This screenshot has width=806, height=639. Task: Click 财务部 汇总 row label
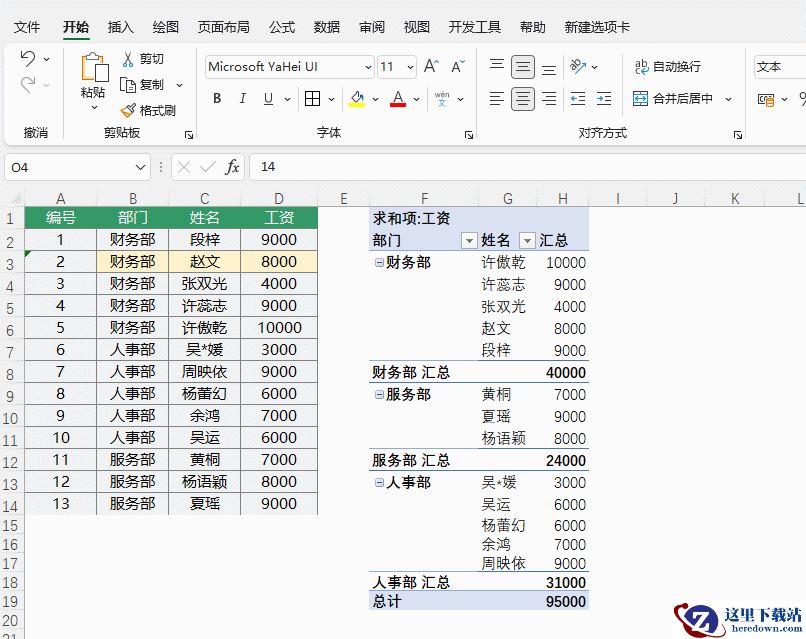(411, 372)
